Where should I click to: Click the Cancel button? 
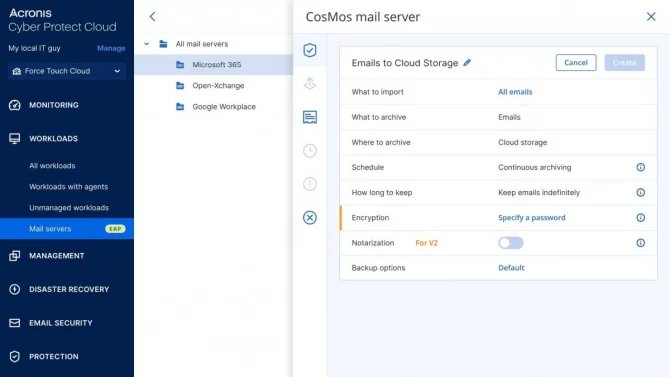(x=576, y=62)
